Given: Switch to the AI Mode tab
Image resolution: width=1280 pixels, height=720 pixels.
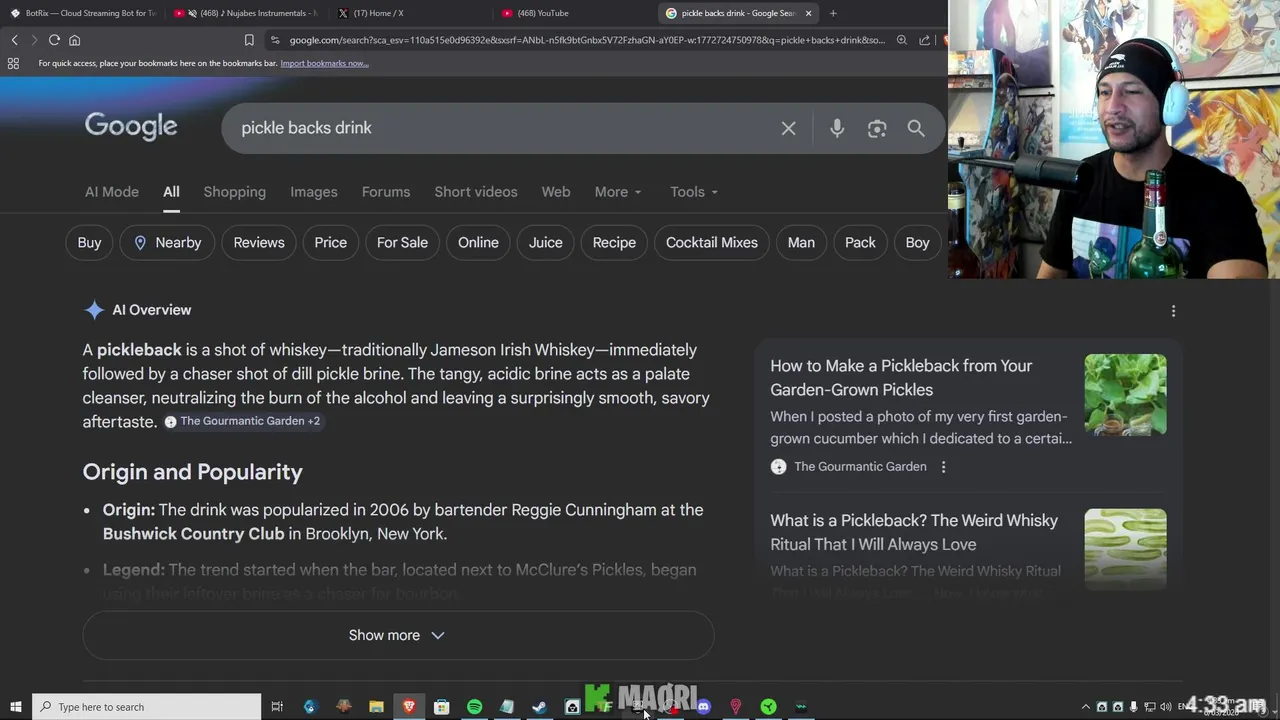Looking at the screenshot, I should point(112,192).
